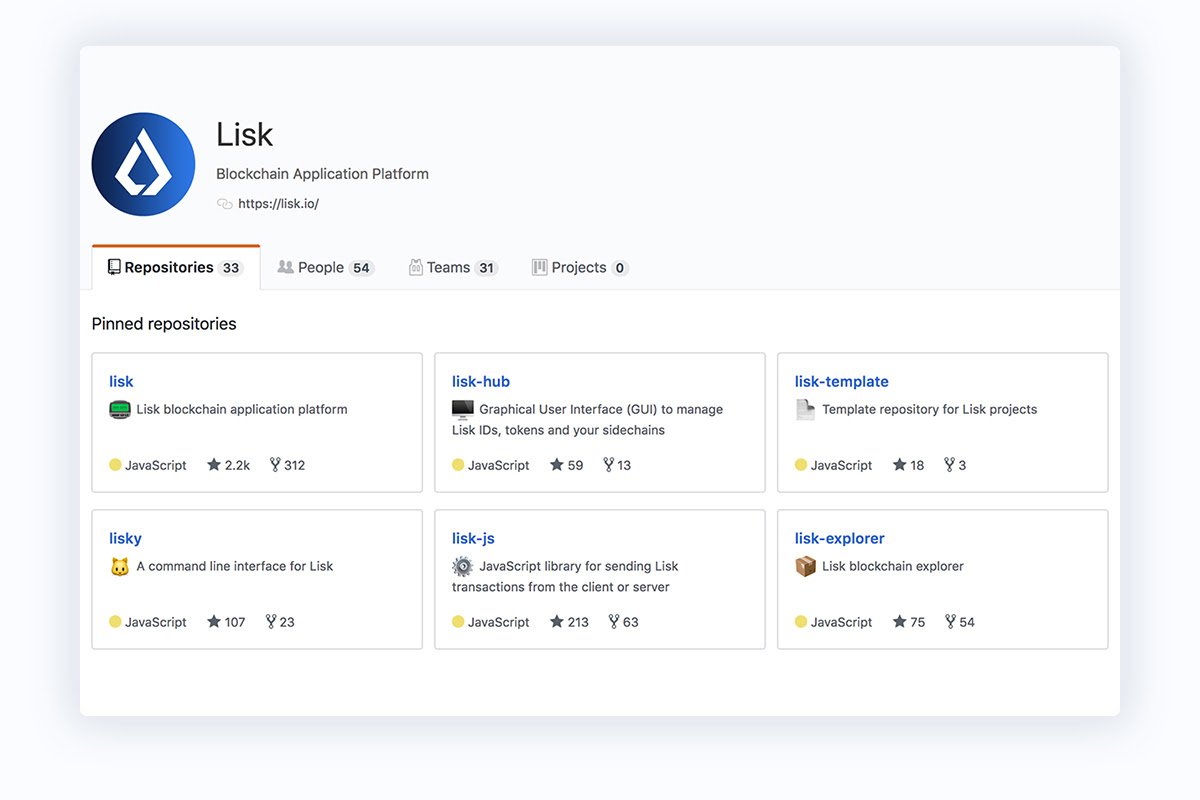Click the Teams count badge 31
This screenshot has width=1200, height=800.
(486, 268)
